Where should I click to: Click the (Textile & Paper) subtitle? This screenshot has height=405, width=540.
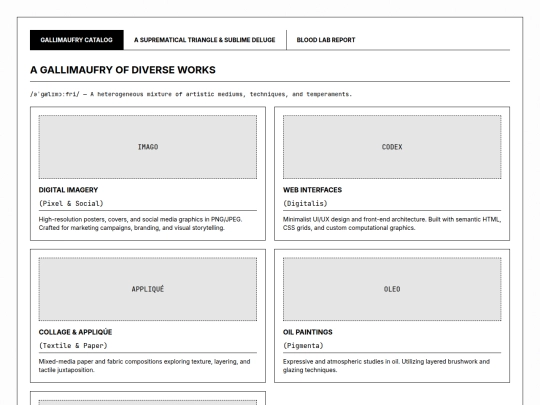(73, 345)
